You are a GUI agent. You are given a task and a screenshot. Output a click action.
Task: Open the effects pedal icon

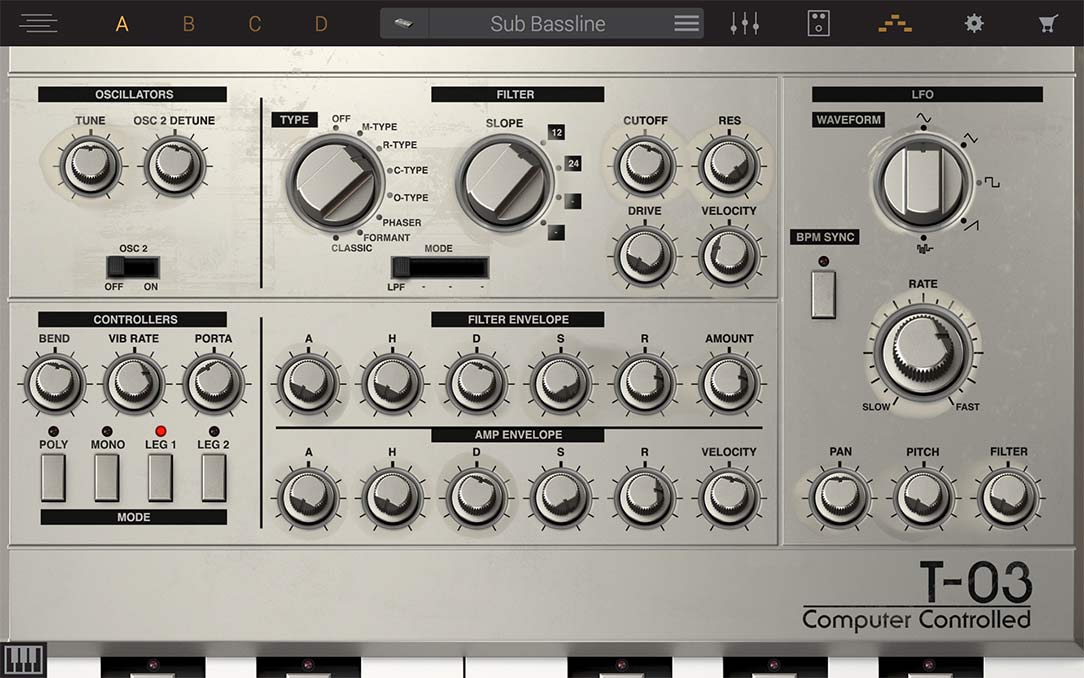(819, 24)
